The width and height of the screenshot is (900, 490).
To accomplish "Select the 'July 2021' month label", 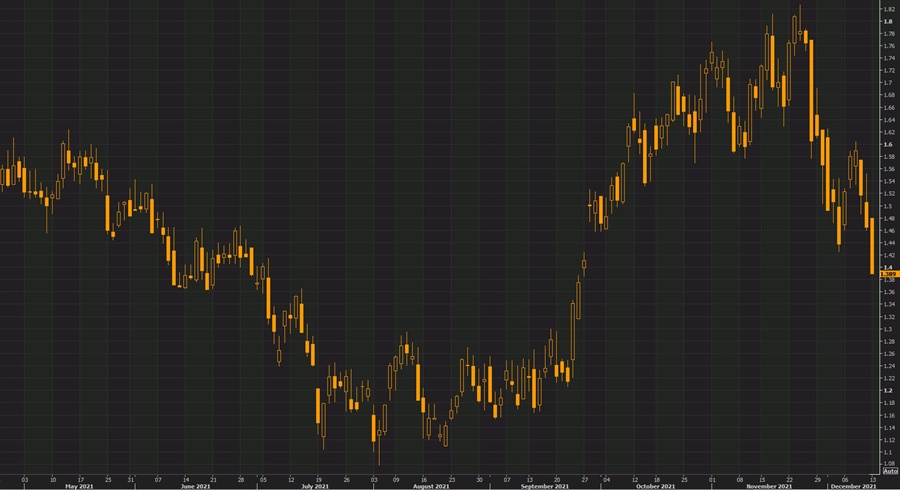I will coord(315,487).
